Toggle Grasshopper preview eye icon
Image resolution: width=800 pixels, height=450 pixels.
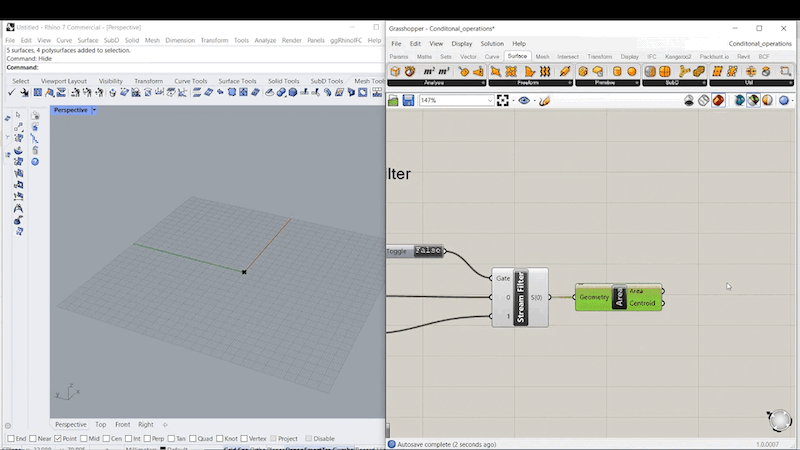523,101
